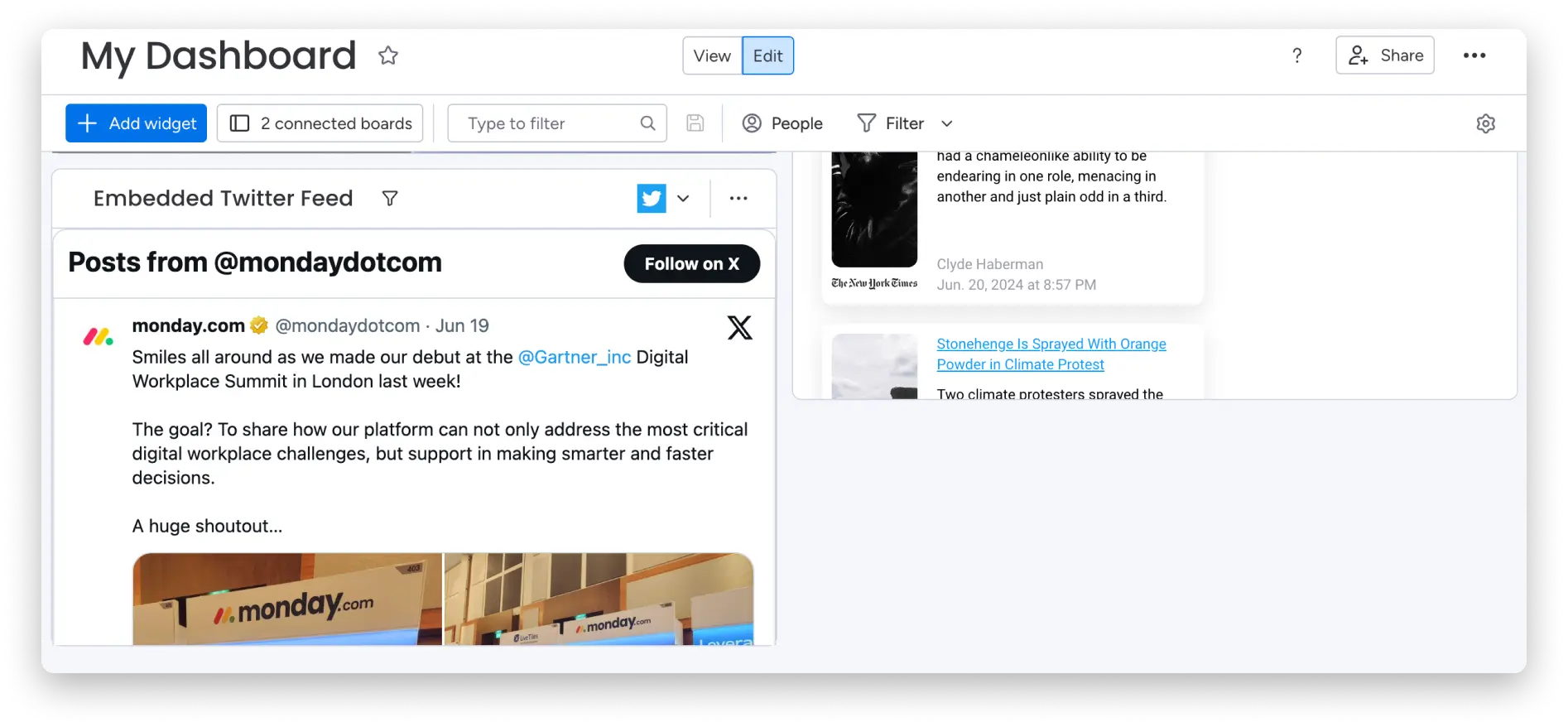
Task: Expand Twitter widget dropdown chevron
Action: [683, 199]
